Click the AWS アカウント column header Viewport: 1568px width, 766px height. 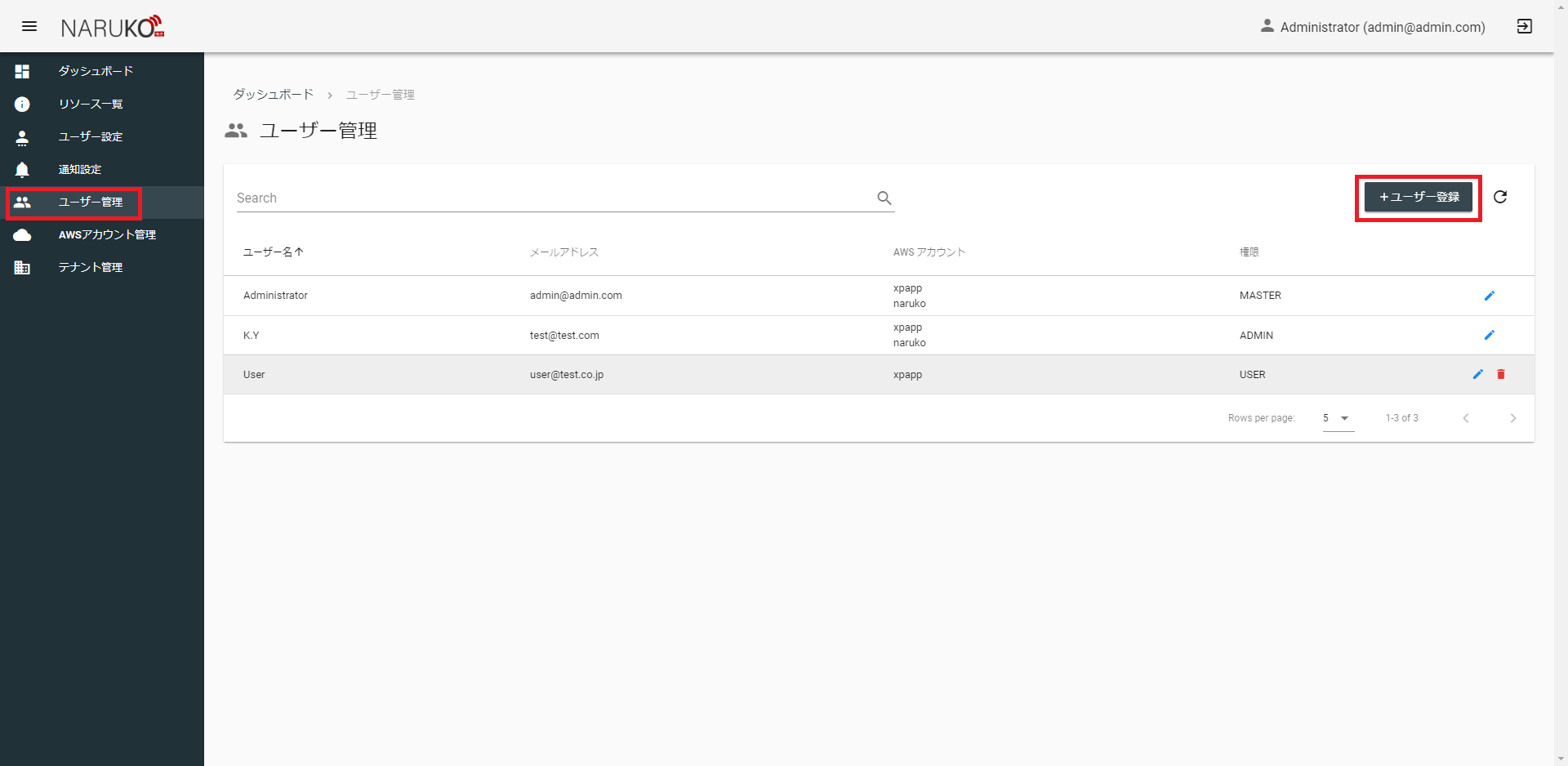[x=929, y=252]
